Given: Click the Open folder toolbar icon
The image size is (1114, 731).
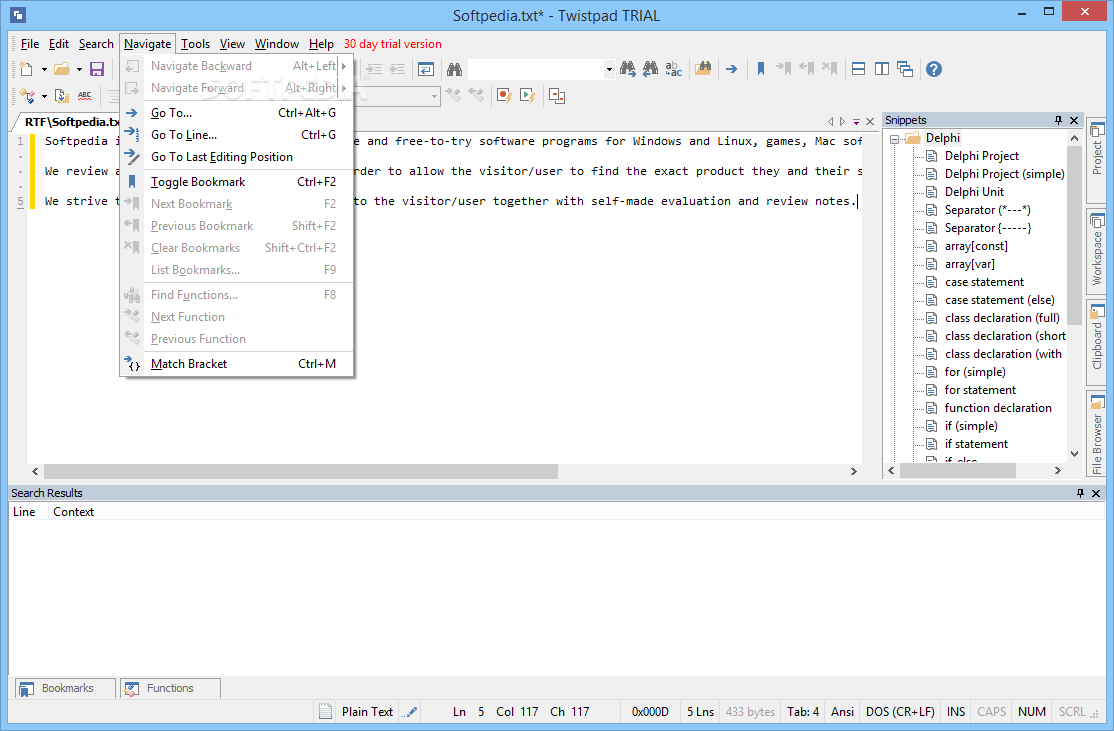Looking at the screenshot, I should [63, 69].
